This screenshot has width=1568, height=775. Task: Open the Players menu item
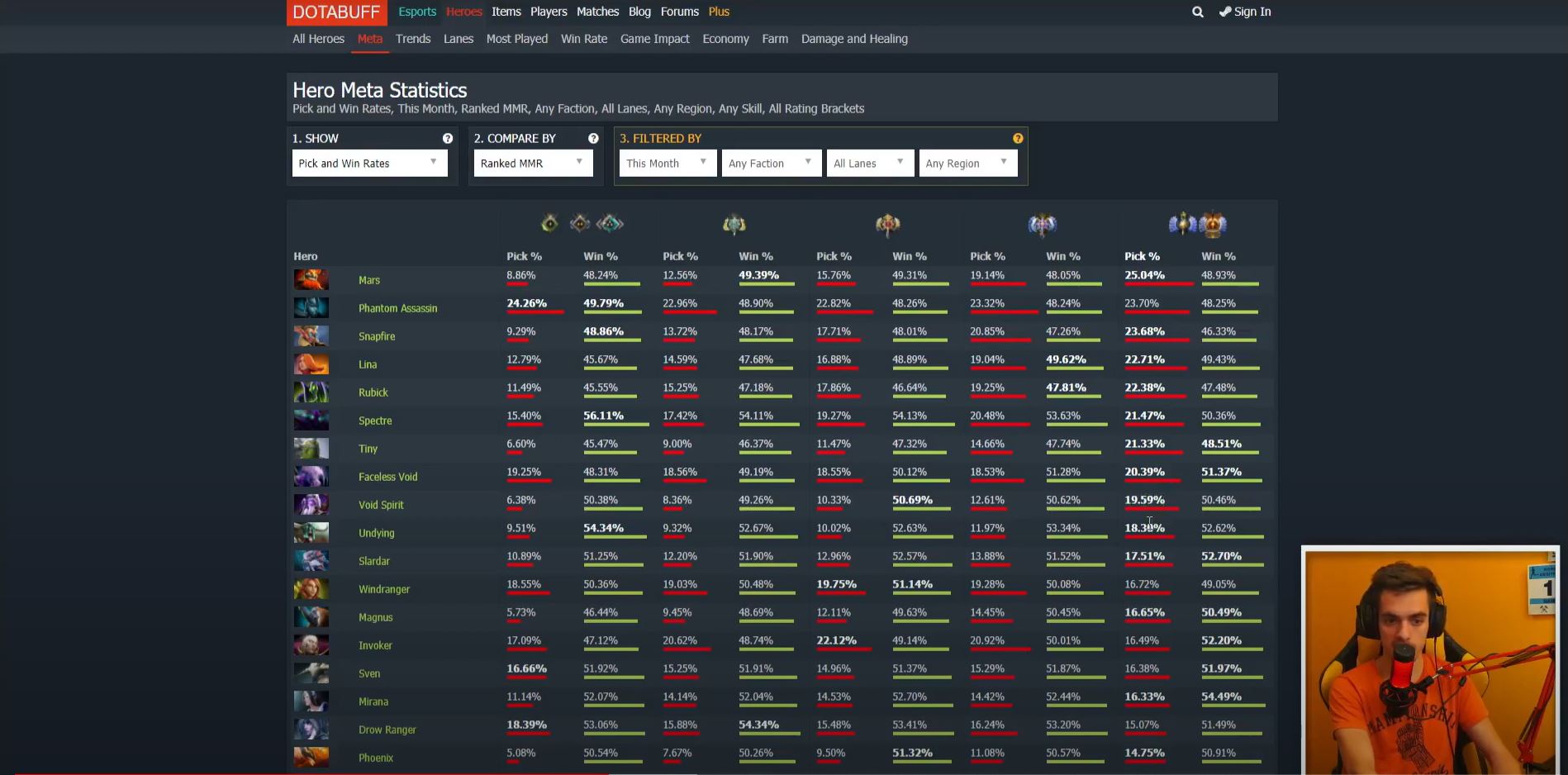pyautogui.click(x=549, y=12)
